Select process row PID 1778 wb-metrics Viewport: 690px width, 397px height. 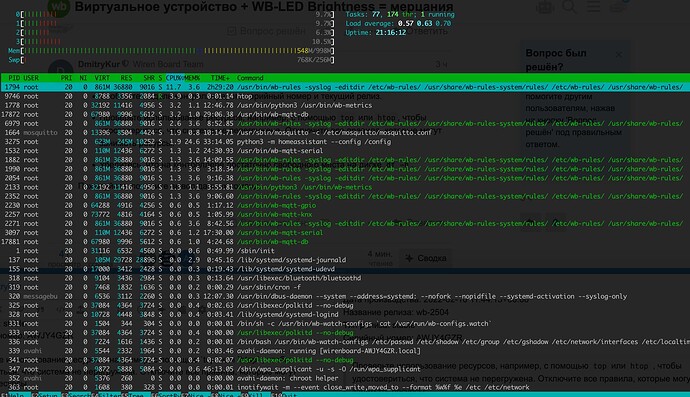point(345,105)
